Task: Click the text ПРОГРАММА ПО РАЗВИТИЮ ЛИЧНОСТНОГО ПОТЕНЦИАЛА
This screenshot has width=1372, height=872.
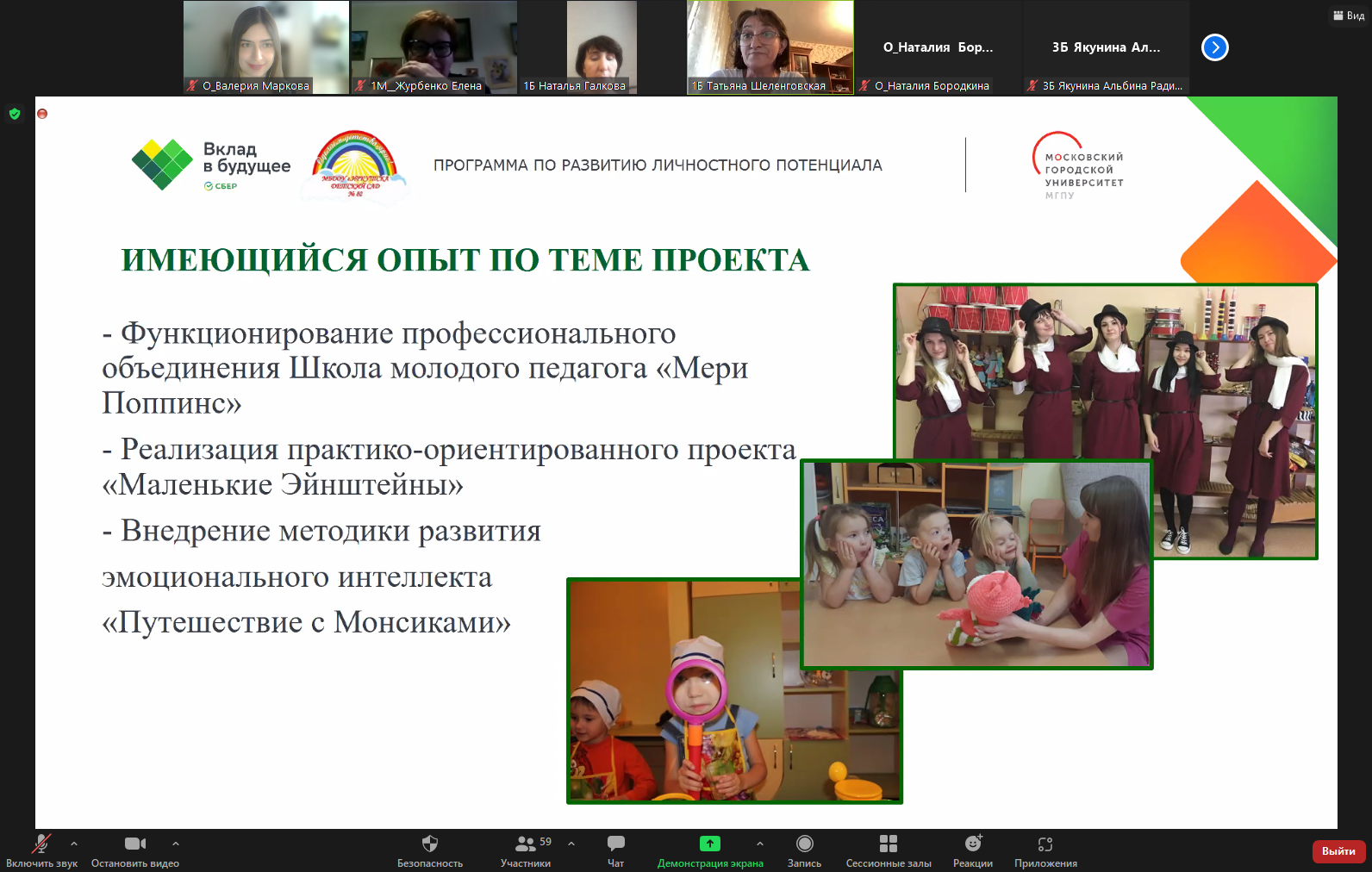Action: point(658,165)
